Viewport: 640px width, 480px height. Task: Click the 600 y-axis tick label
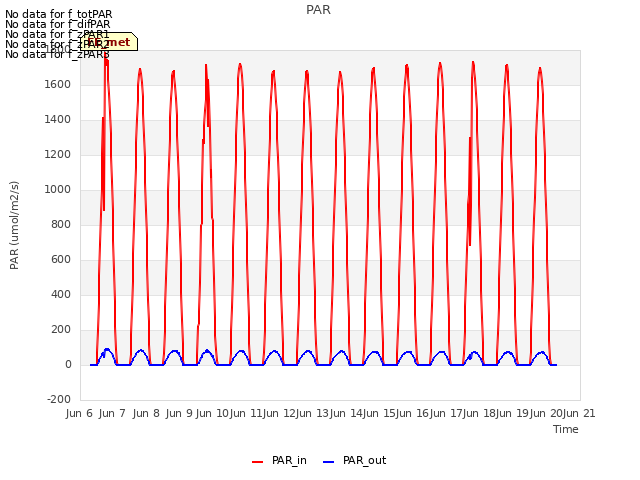pos(61,260)
